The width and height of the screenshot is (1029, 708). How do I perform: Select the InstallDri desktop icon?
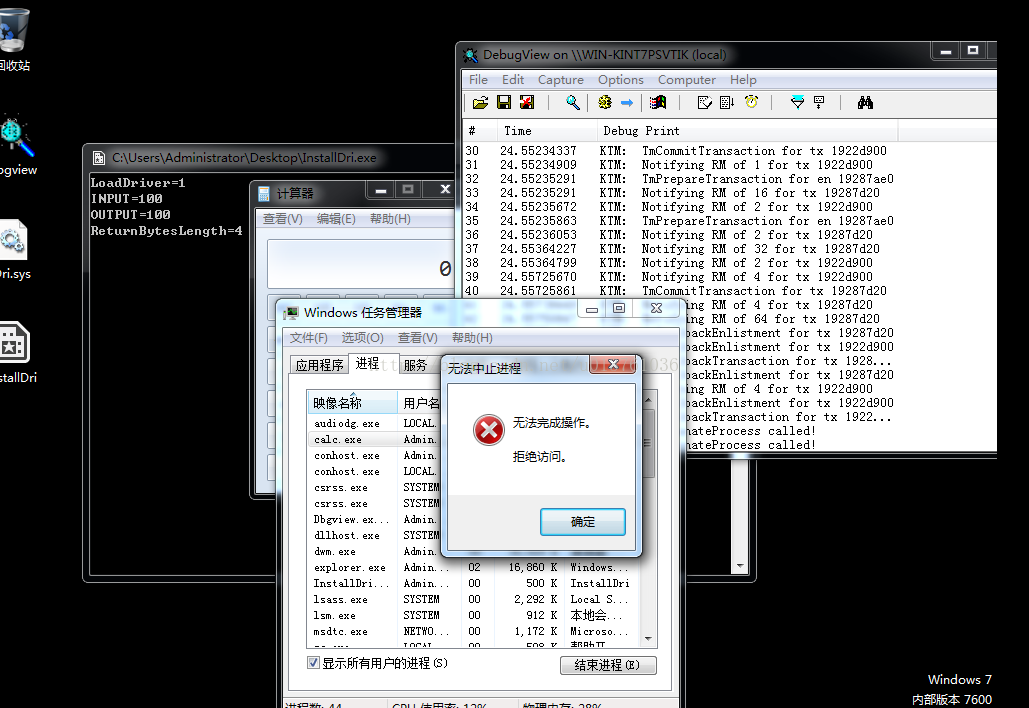[x=17, y=353]
